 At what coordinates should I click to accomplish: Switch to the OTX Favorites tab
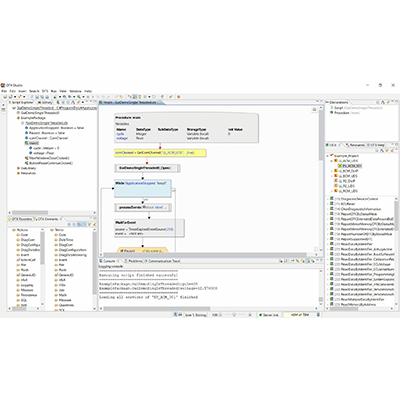tap(20, 219)
